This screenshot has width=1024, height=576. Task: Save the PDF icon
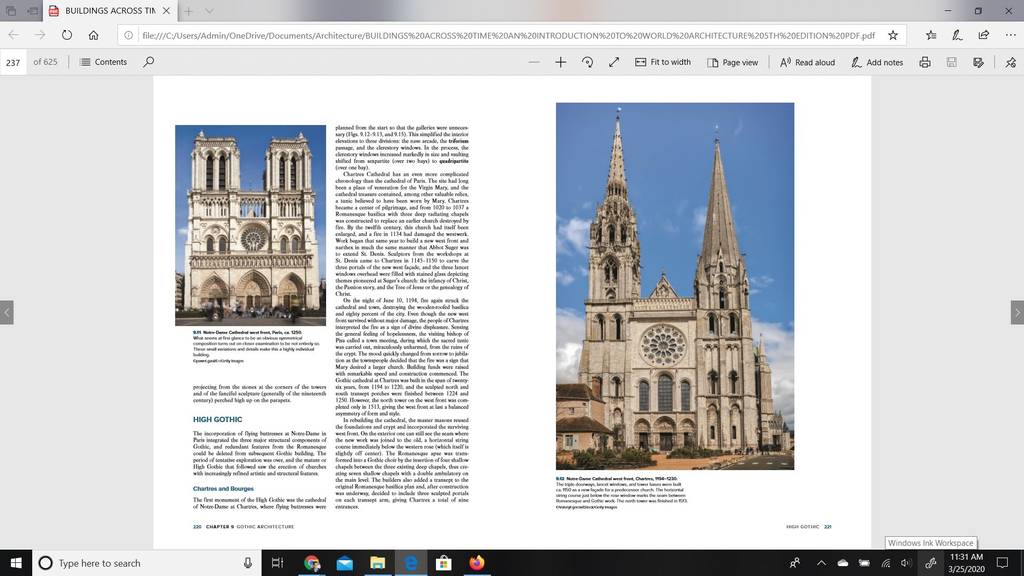coord(952,62)
